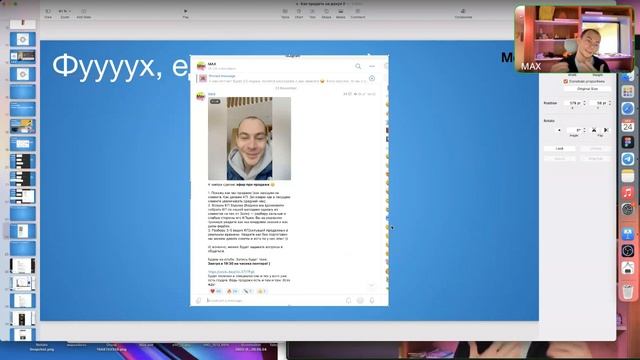
Task: Open the Media insert menu
Action: [x=340, y=13]
